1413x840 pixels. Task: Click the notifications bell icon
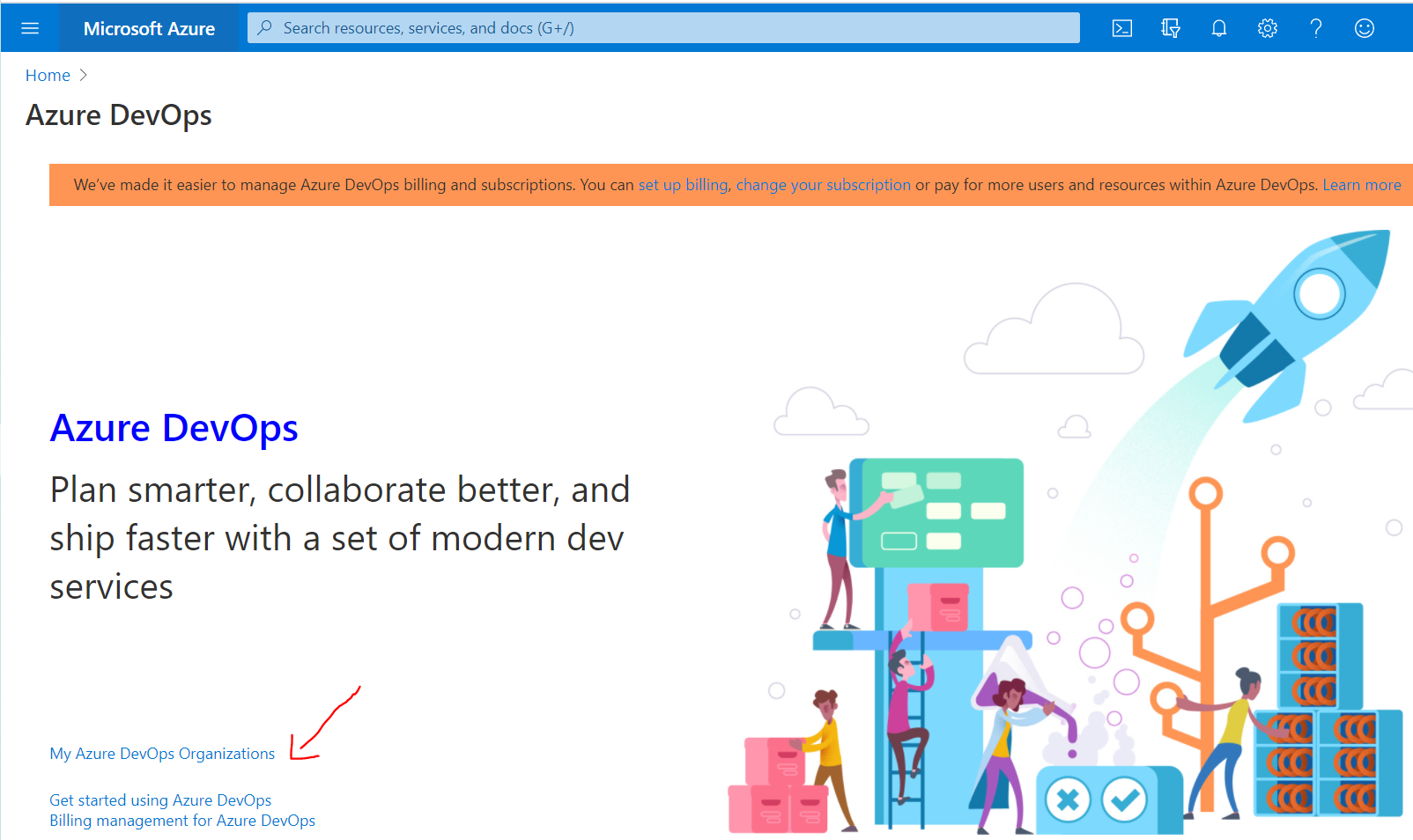(1218, 27)
